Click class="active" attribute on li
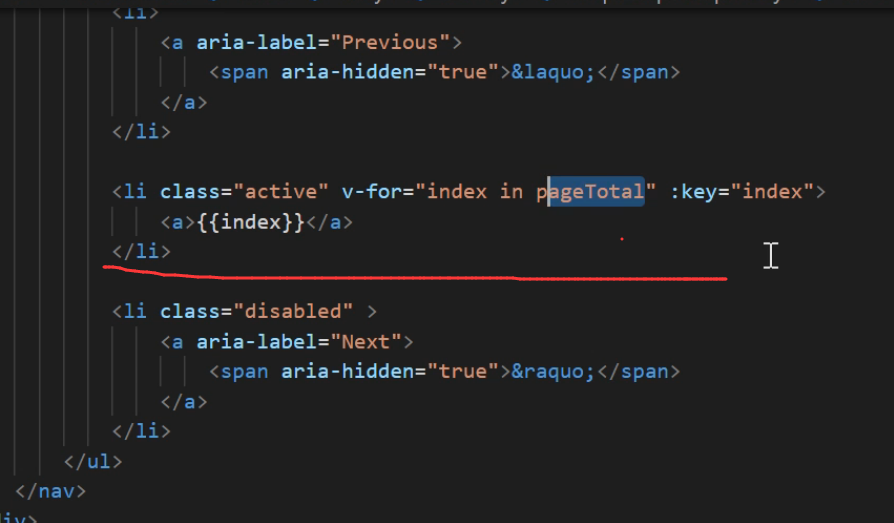Screen dimensions: 894x523 tap(244, 191)
